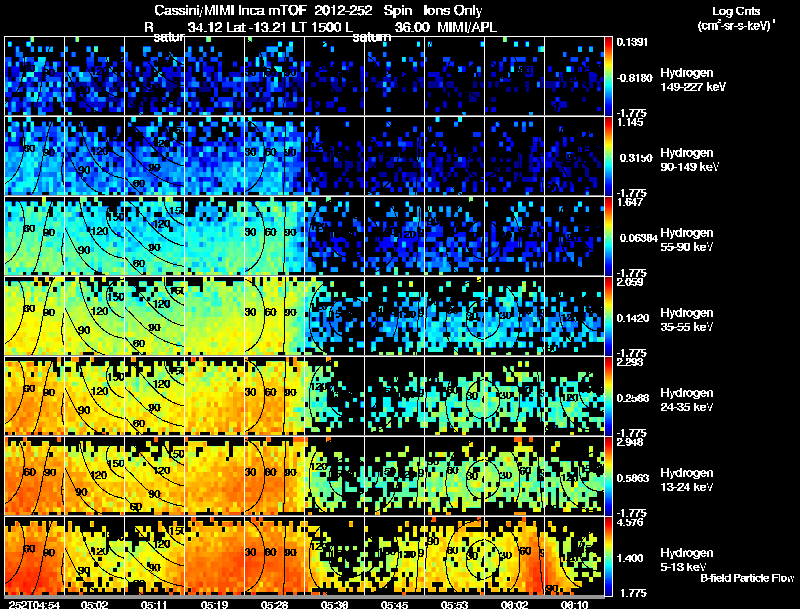The height and width of the screenshot is (609, 800).
Task: Click the time axis label '06:10'
Action: tap(574, 604)
